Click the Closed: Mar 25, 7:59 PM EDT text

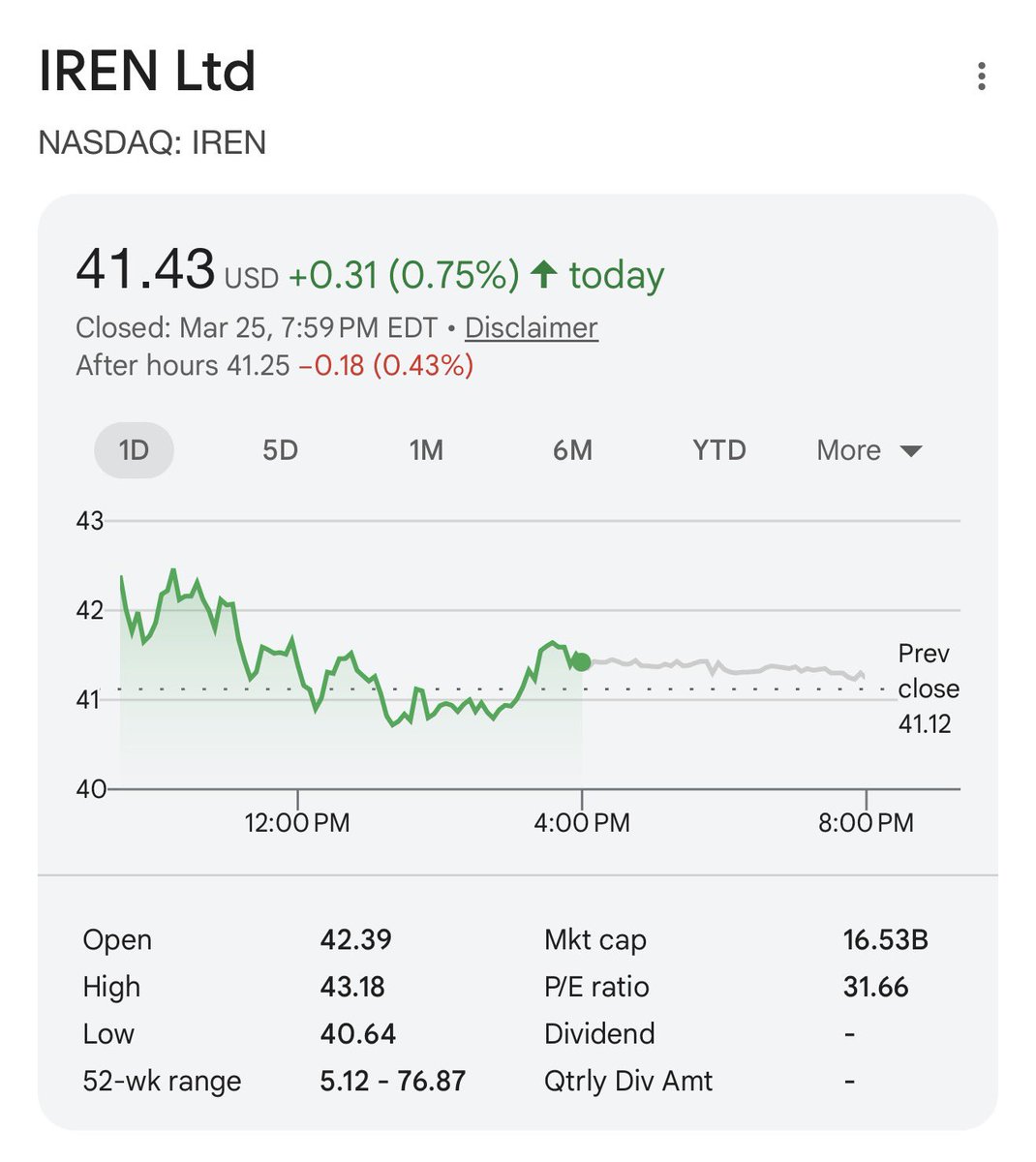[257, 327]
